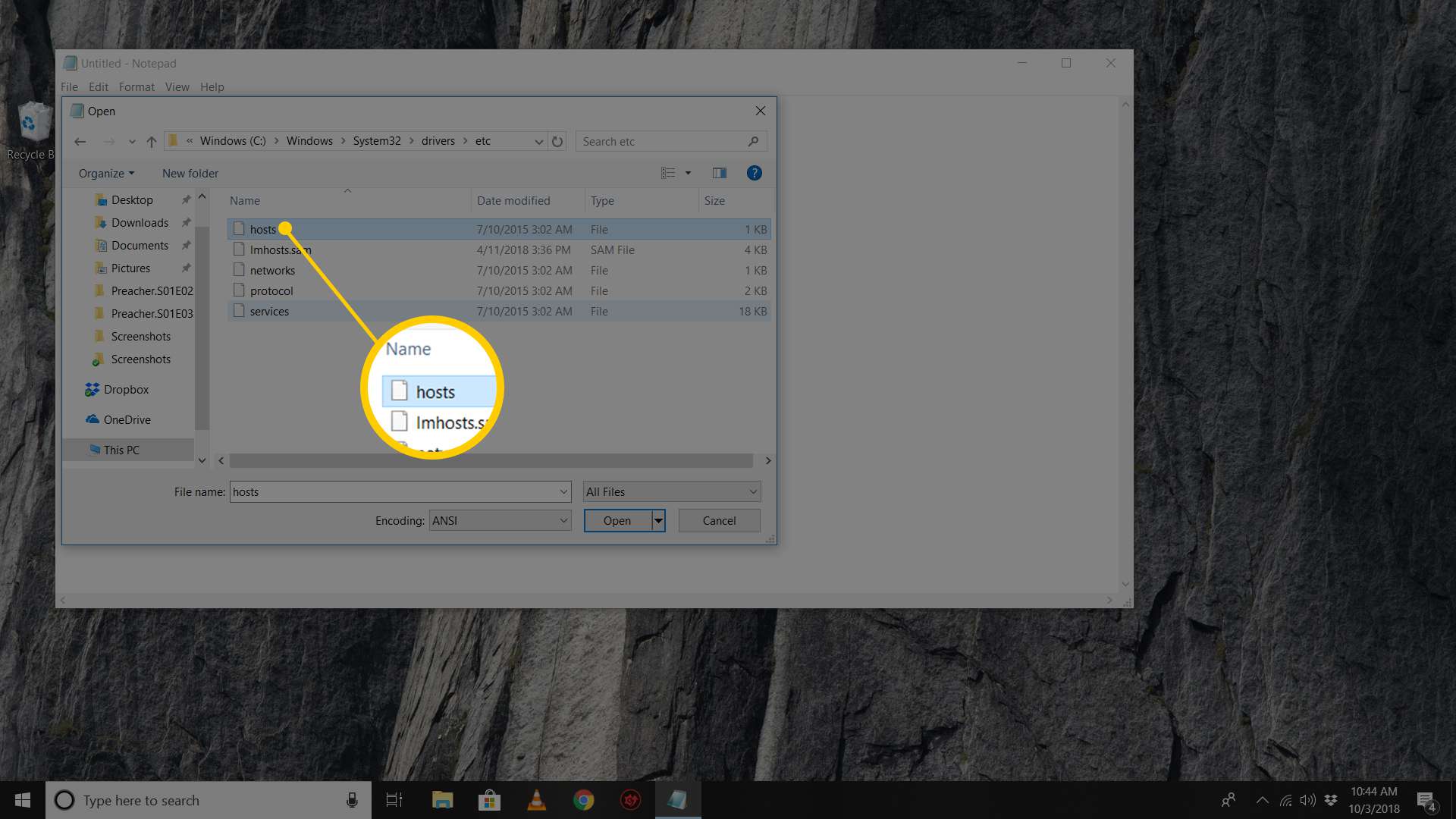Image resolution: width=1456 pixels, height=819 pixels.
Task: Expand the Encoding dropdown ANSI
Action: pyautogui.click(x=561, y=520)
